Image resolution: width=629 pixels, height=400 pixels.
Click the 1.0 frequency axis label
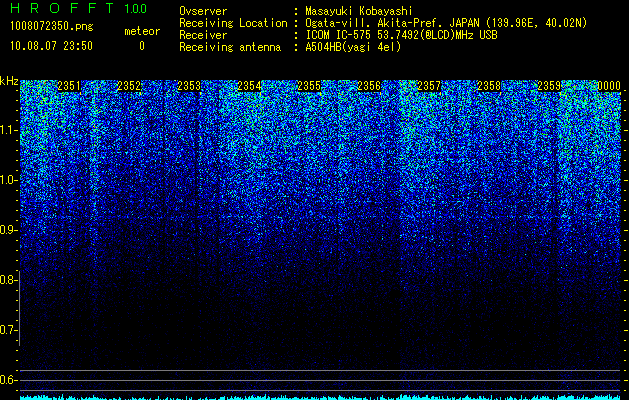click(7, 180)
